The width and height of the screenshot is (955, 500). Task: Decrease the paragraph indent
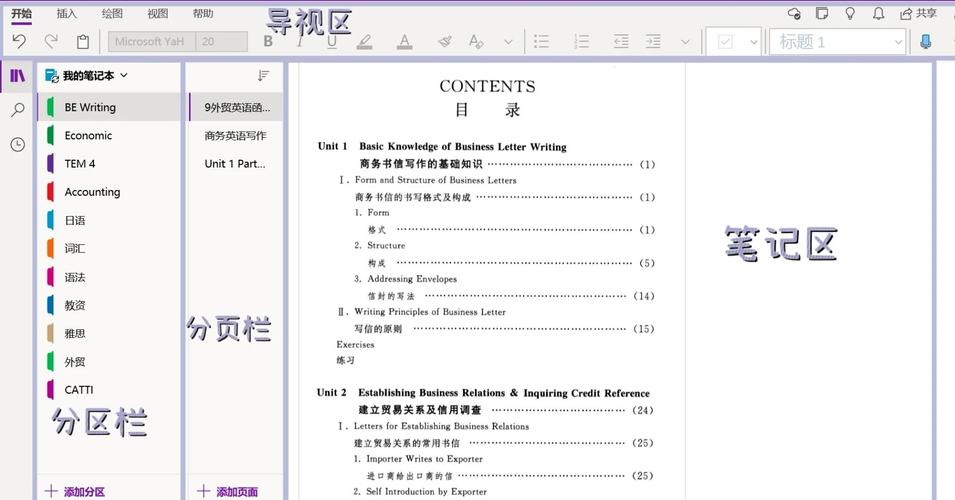[x=621, y=41]
